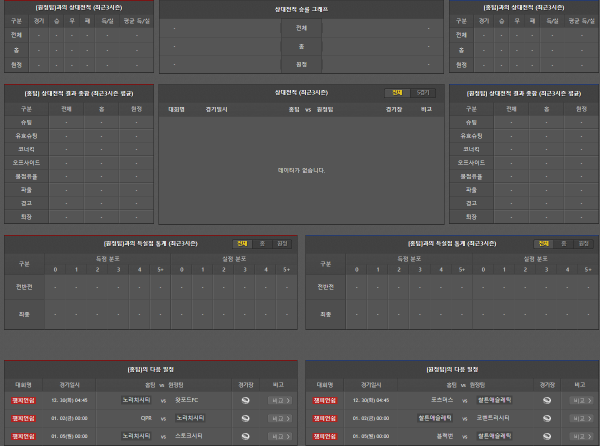
Task: Open stadium icon for Norwich City vs Stoke City
Action: click(x=247, y=436)
